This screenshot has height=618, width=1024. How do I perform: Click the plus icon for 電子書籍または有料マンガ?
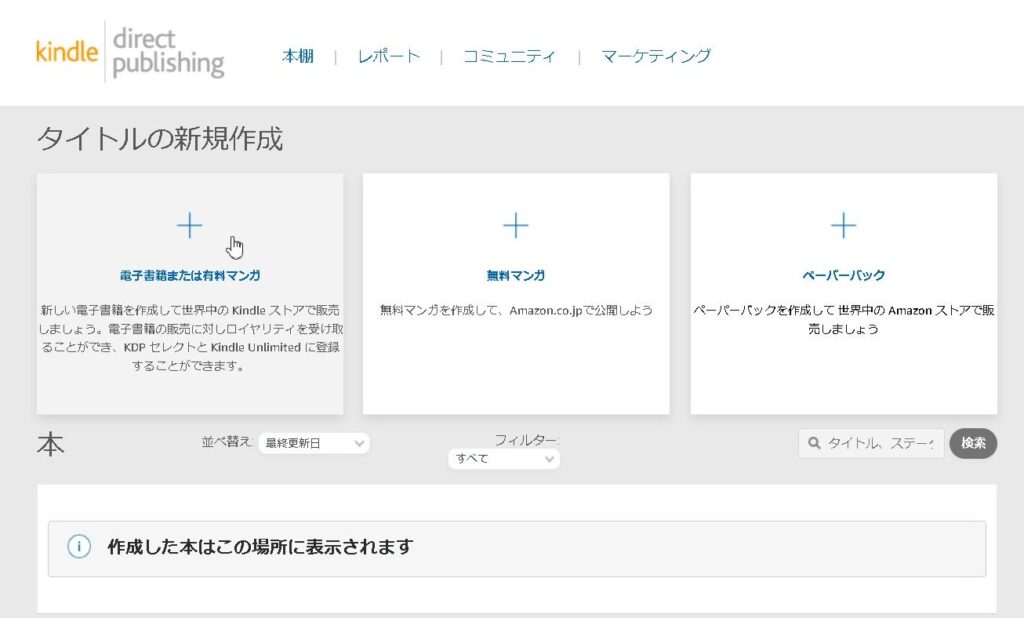(x=190, y=226)
